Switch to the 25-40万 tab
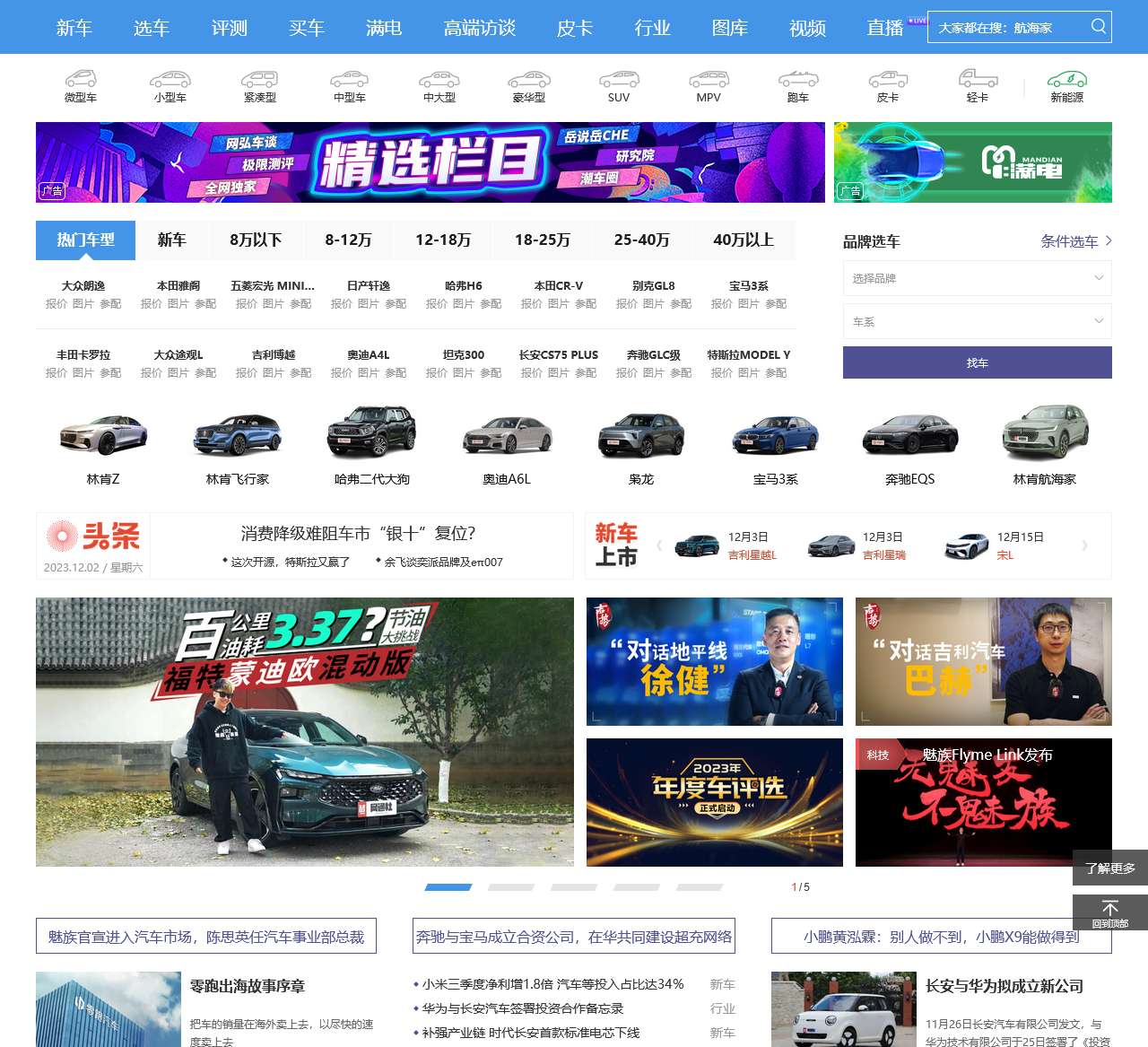The height and width of the screenshot is (1047, 1148). tap(642, 240)
